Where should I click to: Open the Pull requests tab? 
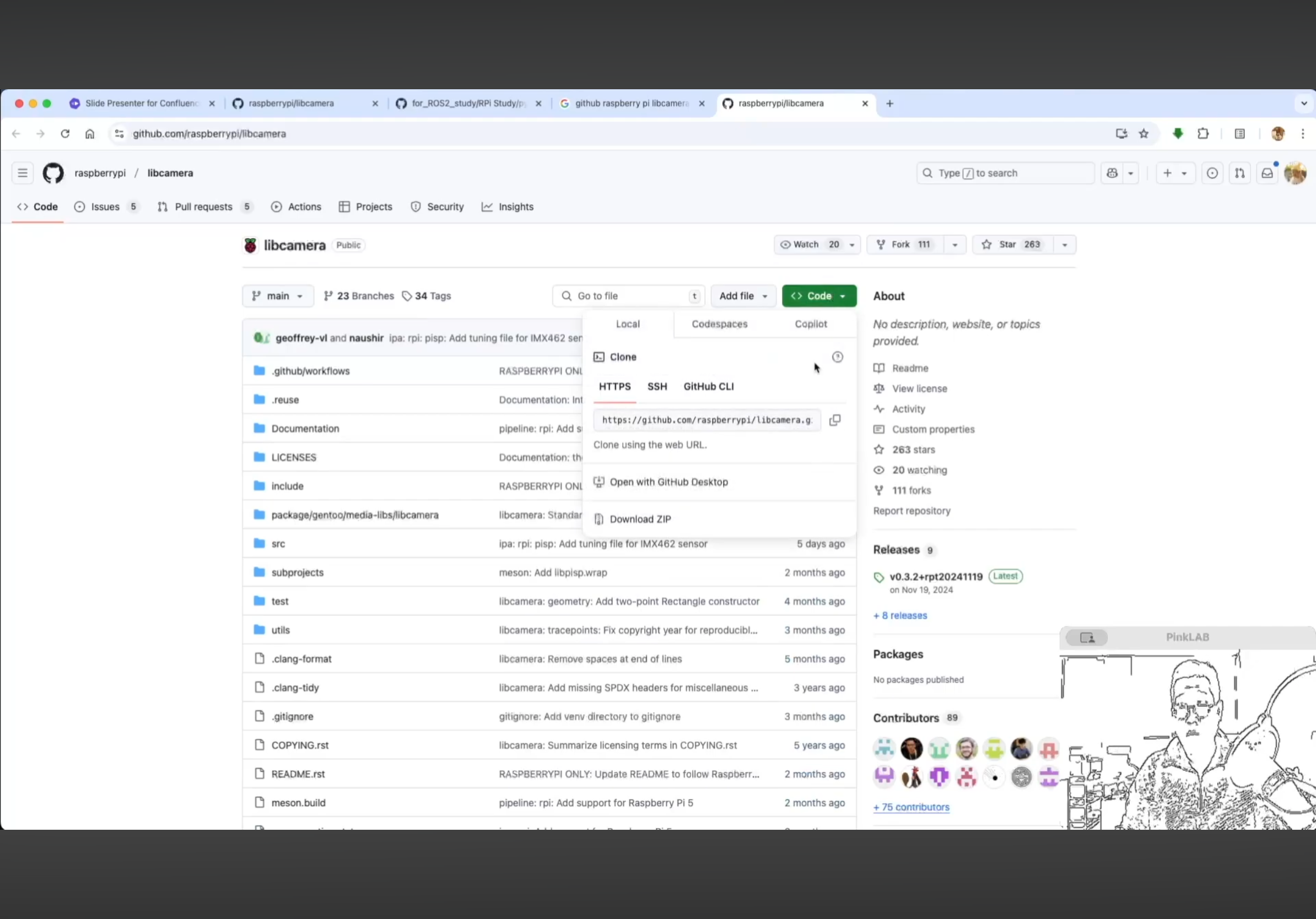click(203, 207)
